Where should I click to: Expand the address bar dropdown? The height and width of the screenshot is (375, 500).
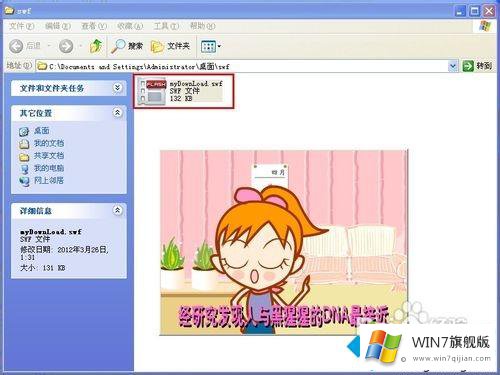453,66
